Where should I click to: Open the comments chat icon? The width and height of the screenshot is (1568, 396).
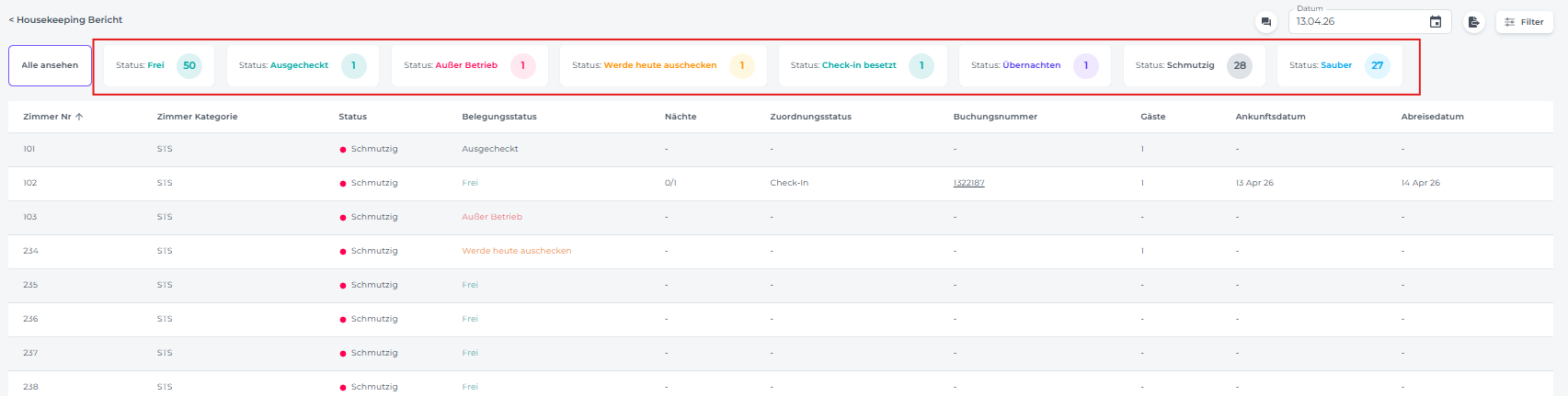(1266, 22)
